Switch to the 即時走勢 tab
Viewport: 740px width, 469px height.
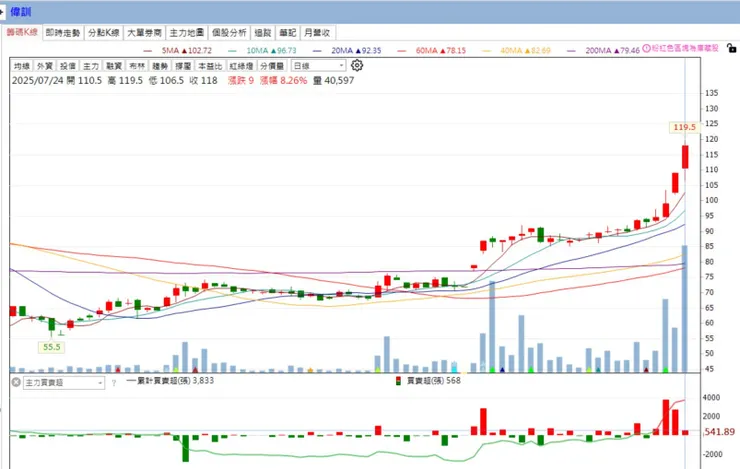coord(63,33)
